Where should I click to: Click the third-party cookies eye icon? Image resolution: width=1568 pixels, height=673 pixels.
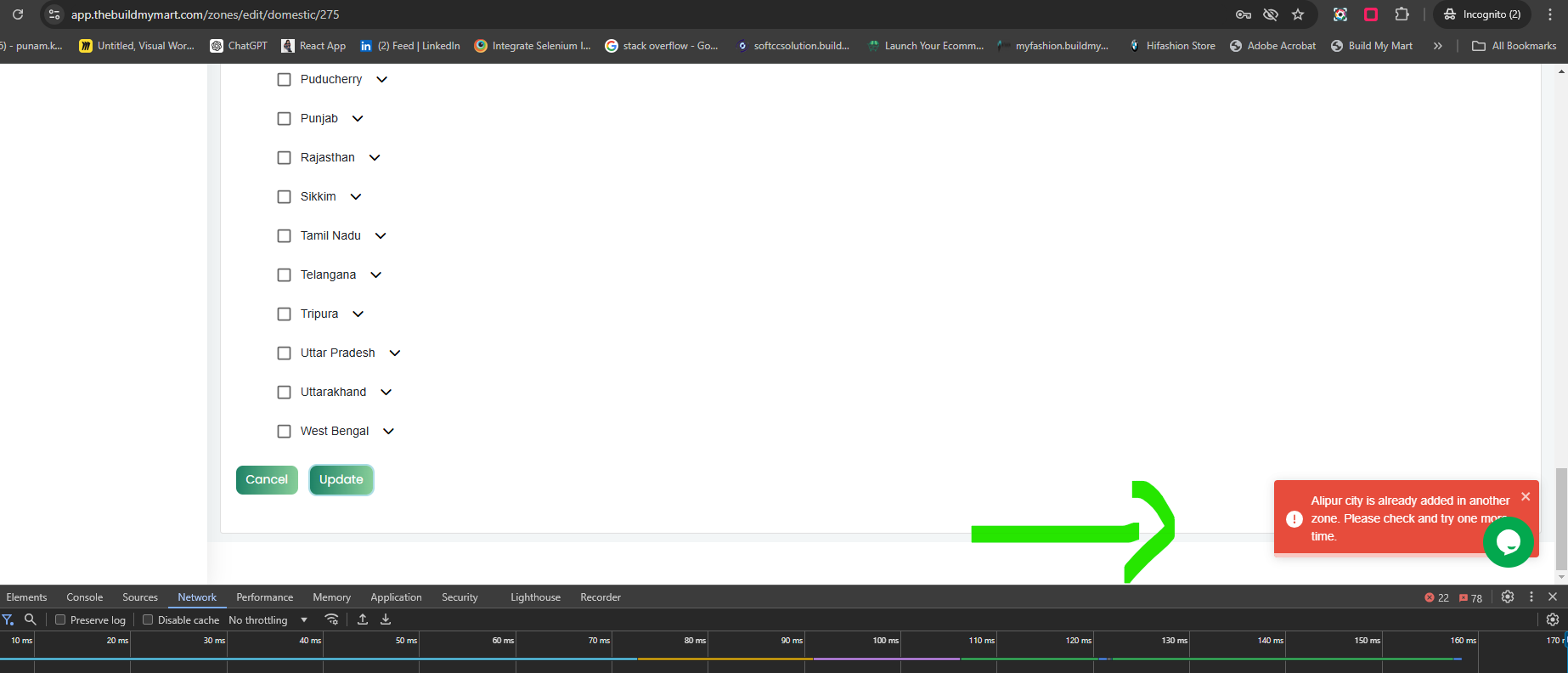[1271, 14]
